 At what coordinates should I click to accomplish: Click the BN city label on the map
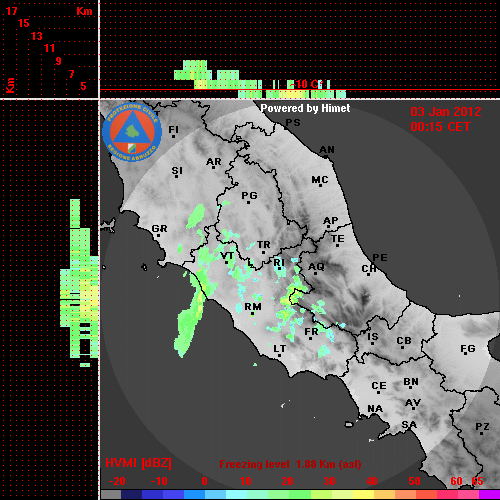coord(411,382)
